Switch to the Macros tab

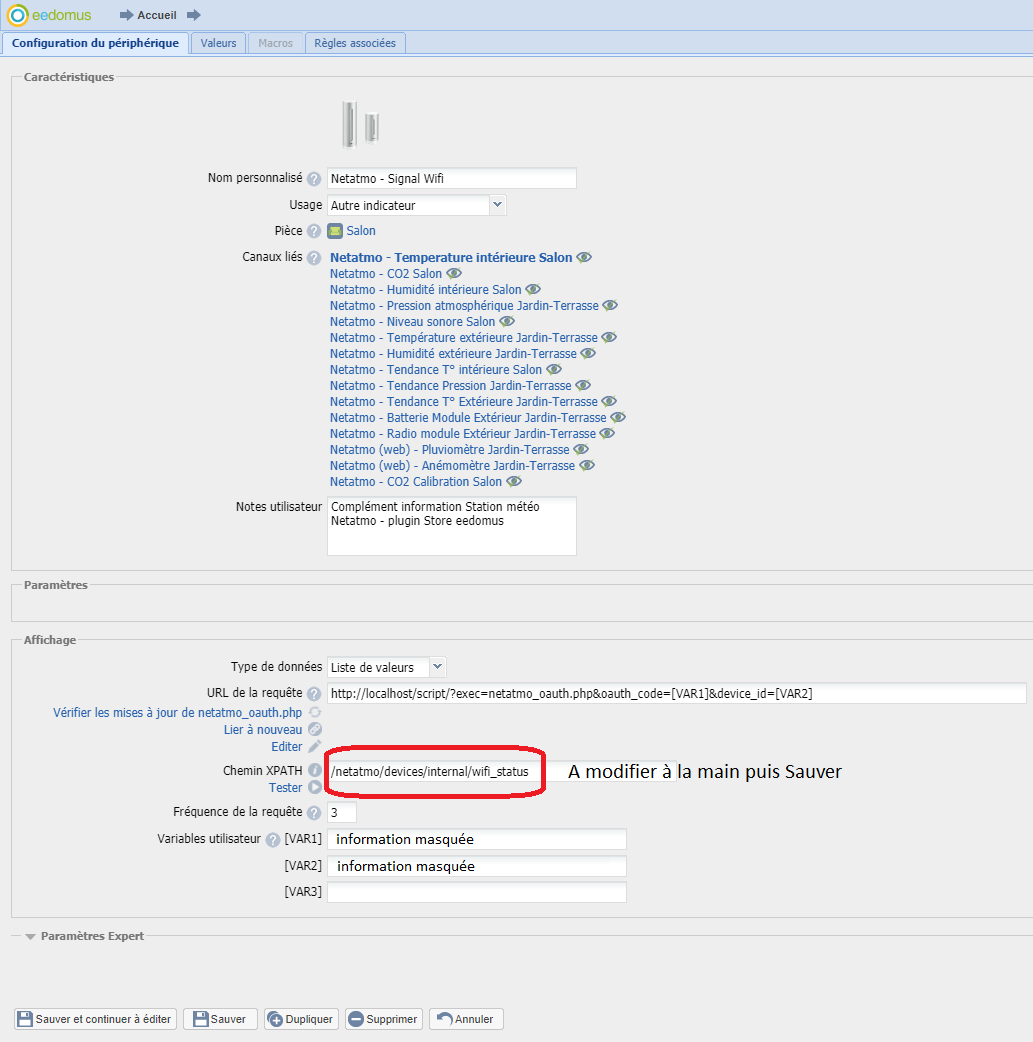[276, 43]
